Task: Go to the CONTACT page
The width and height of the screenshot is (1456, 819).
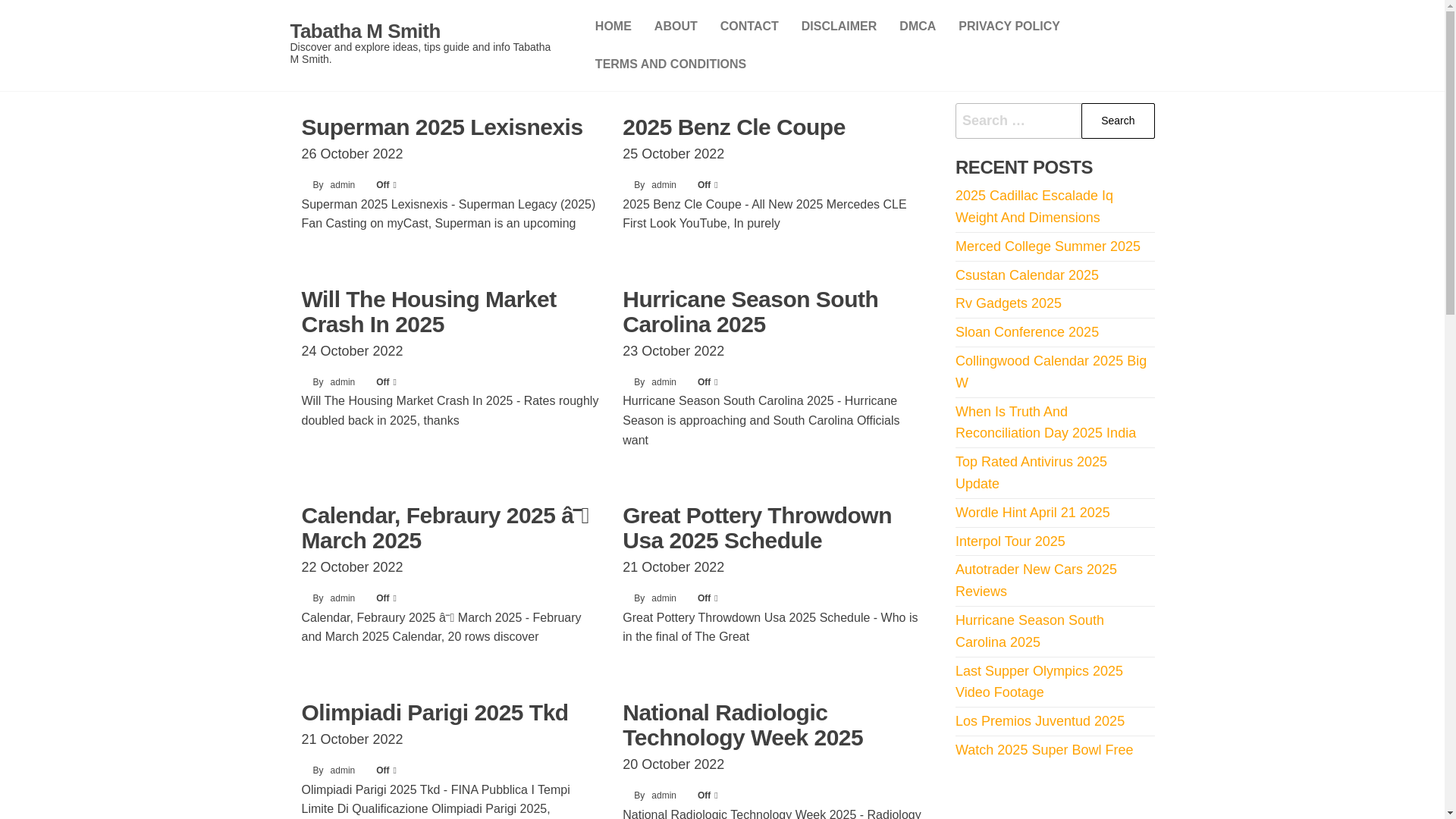Action: [749, 27]
